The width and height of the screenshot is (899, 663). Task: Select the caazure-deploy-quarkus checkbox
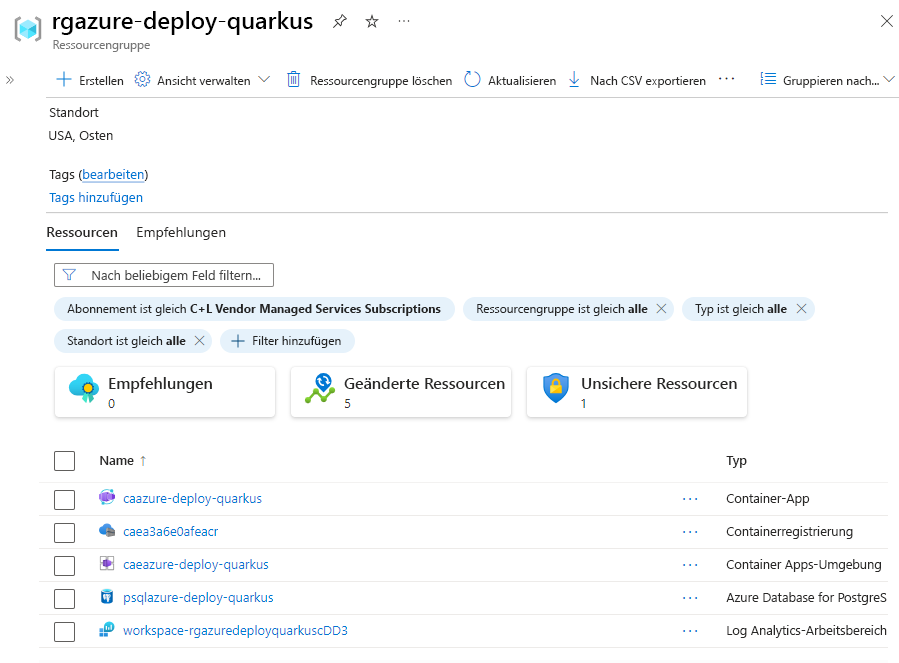coord(65,499)
